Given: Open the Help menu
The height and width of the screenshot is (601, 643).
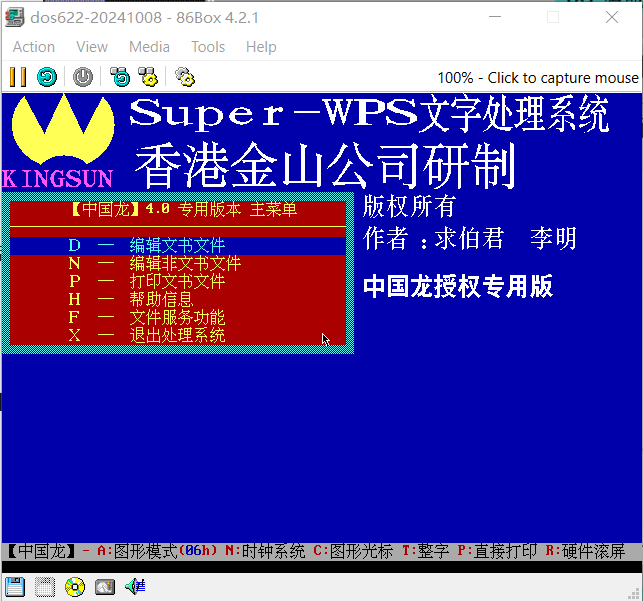Looking at the screenshot, I should [x=261, y=47].
